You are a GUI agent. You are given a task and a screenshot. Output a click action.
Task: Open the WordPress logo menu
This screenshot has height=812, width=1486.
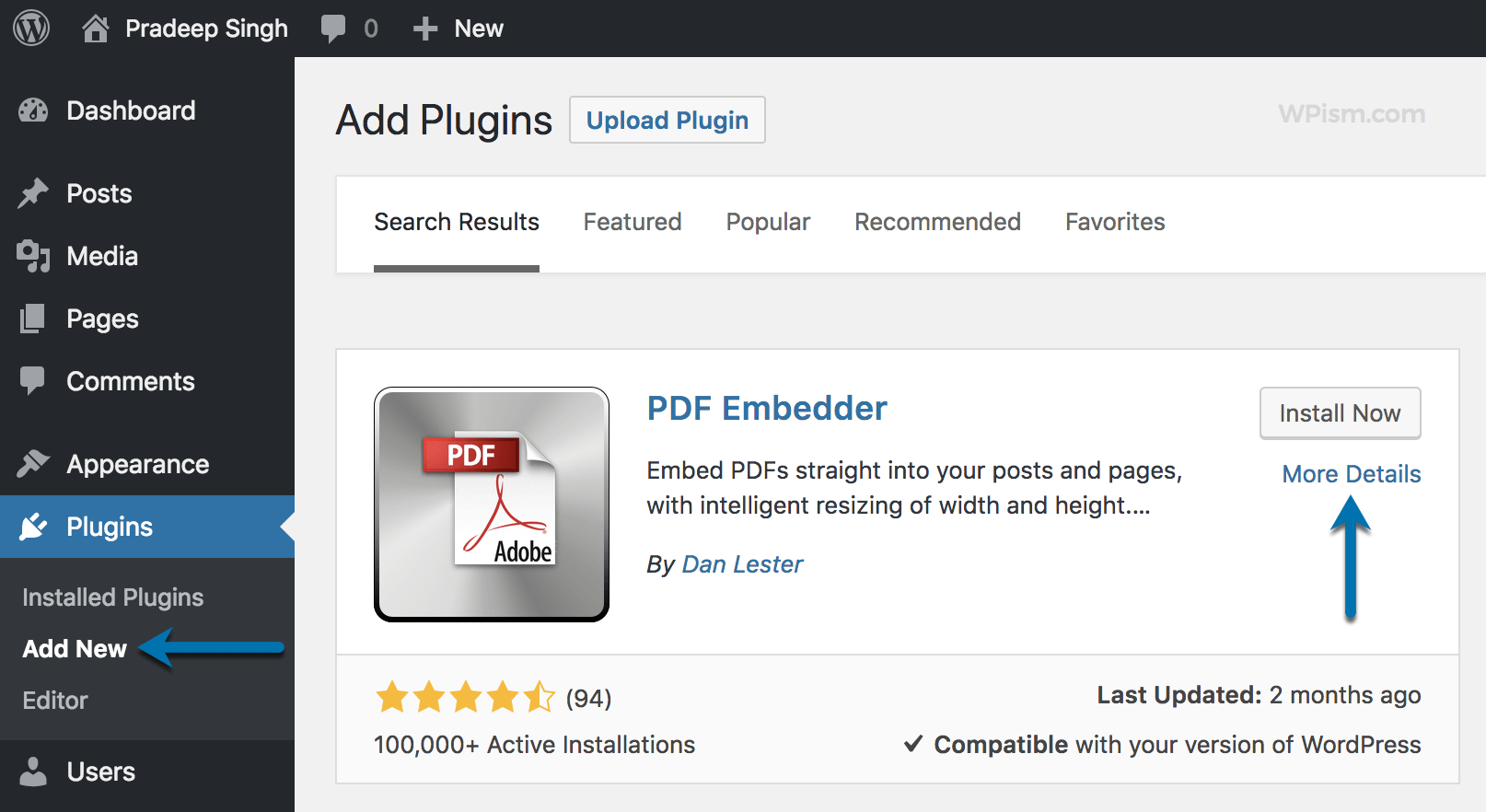point(30,27)
